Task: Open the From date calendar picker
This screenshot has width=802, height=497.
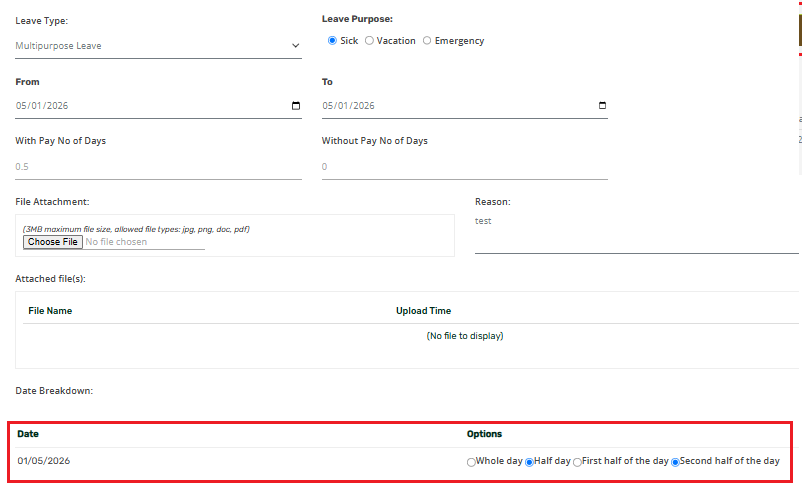Action: 296,106
